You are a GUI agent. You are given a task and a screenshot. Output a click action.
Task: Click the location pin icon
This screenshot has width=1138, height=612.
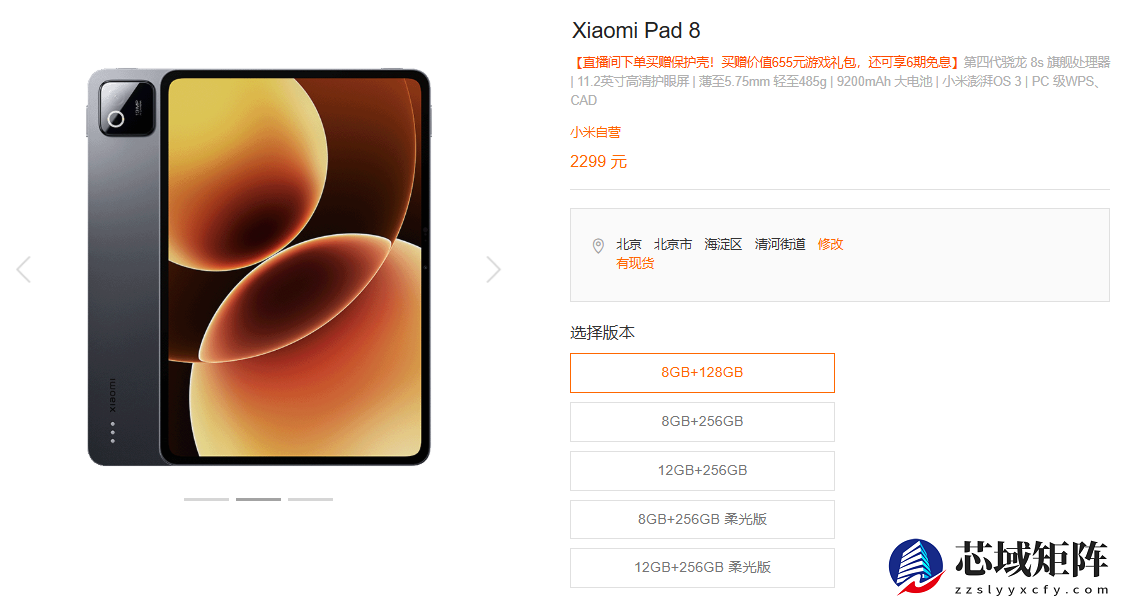coord(598,246)
